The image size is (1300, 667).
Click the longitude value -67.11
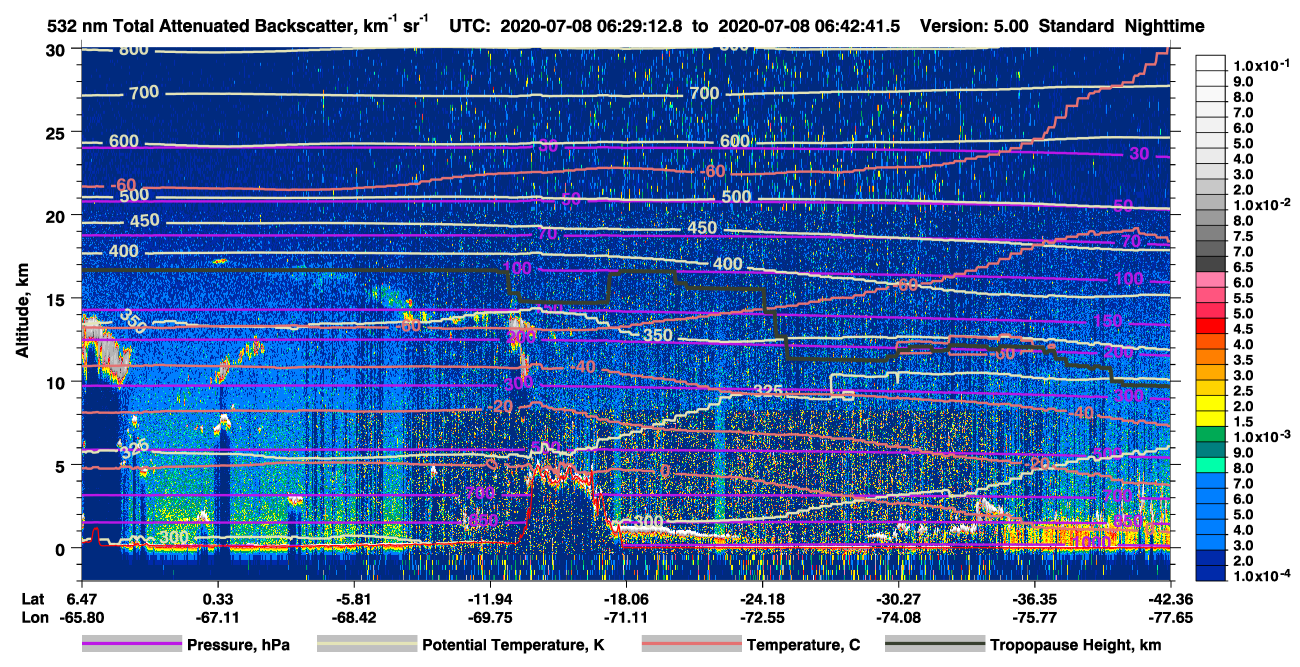pyautogui.click(x=217, y=618)
